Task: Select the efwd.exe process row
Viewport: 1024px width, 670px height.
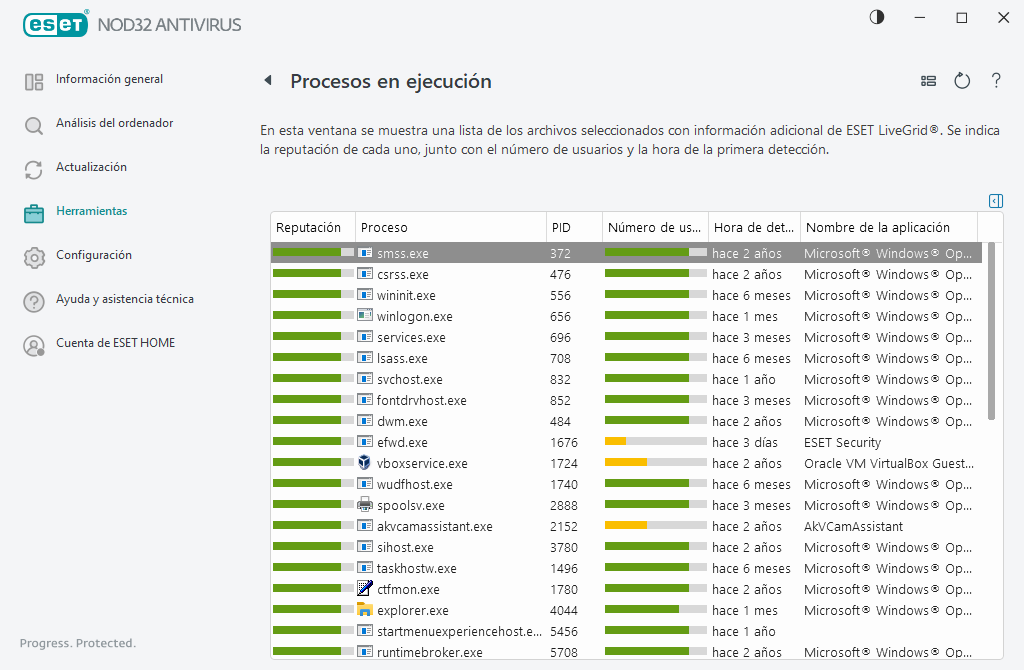Action: (x=500, y=442)
